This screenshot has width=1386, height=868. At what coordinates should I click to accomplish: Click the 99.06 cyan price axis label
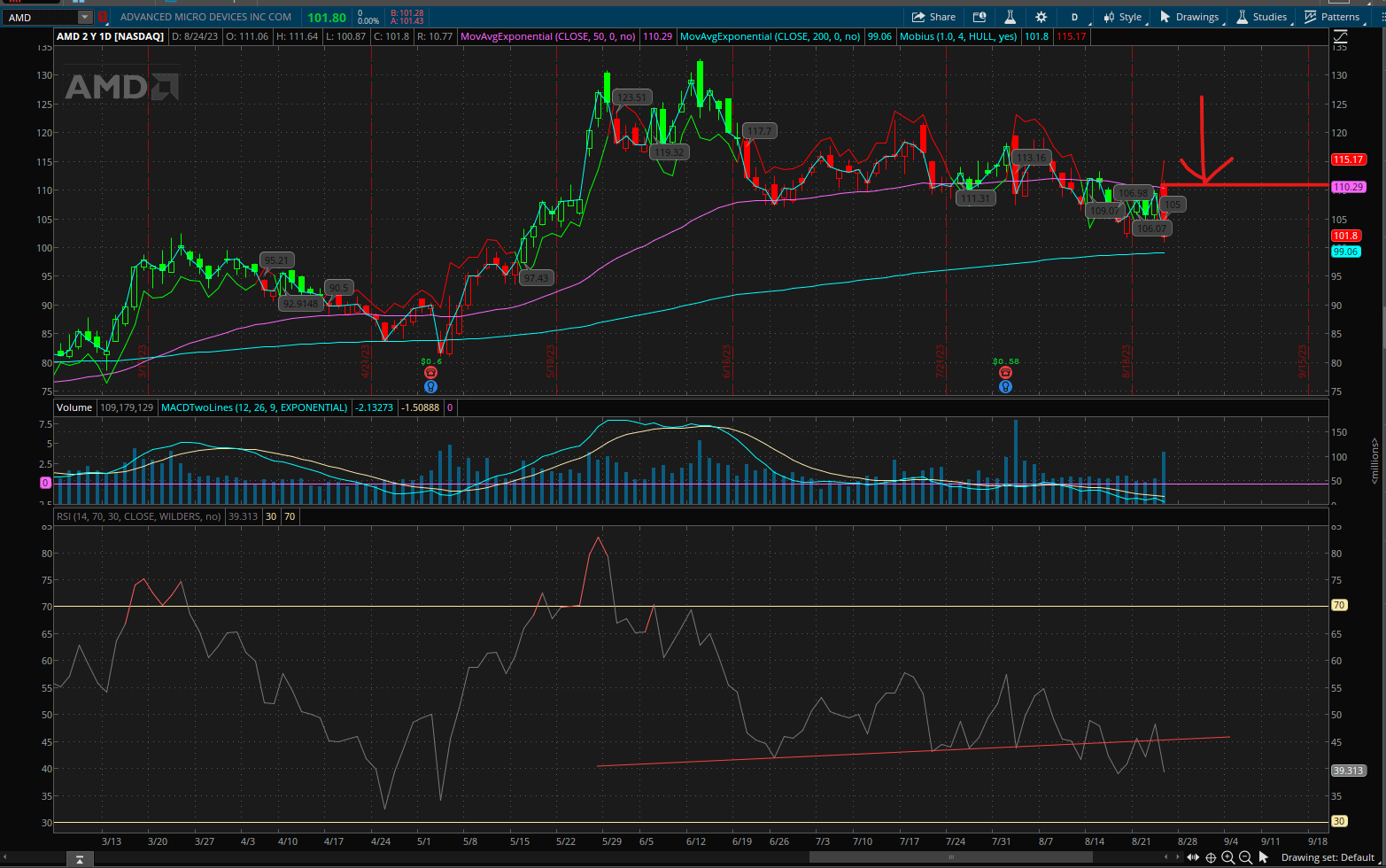coord(1345,252)
